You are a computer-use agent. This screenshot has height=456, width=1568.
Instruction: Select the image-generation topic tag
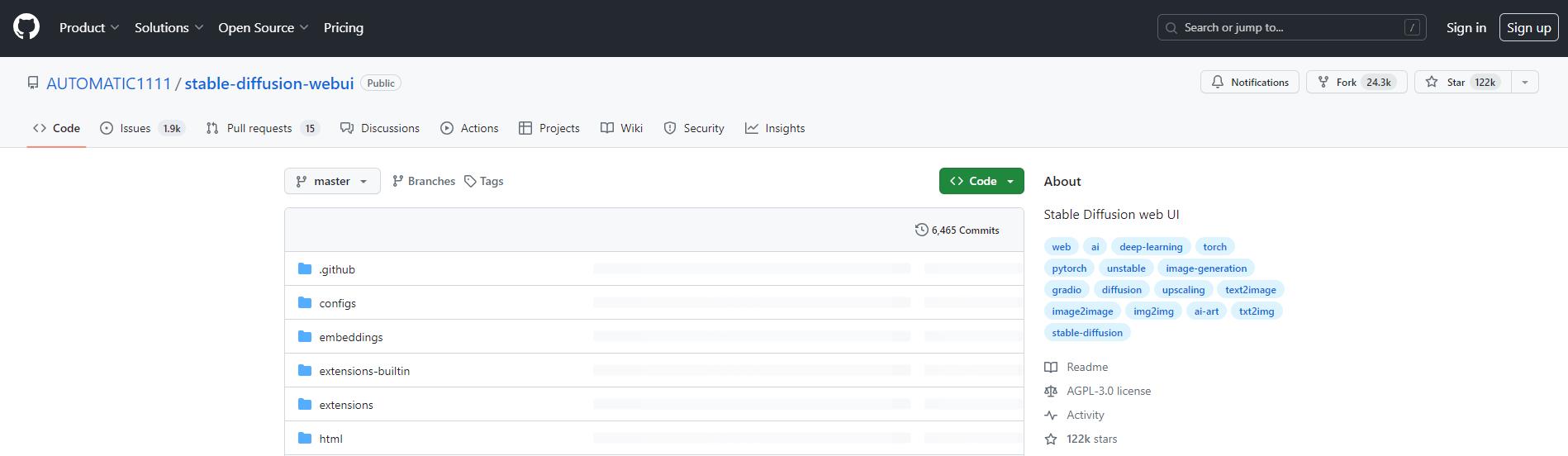click(1205, 268)
